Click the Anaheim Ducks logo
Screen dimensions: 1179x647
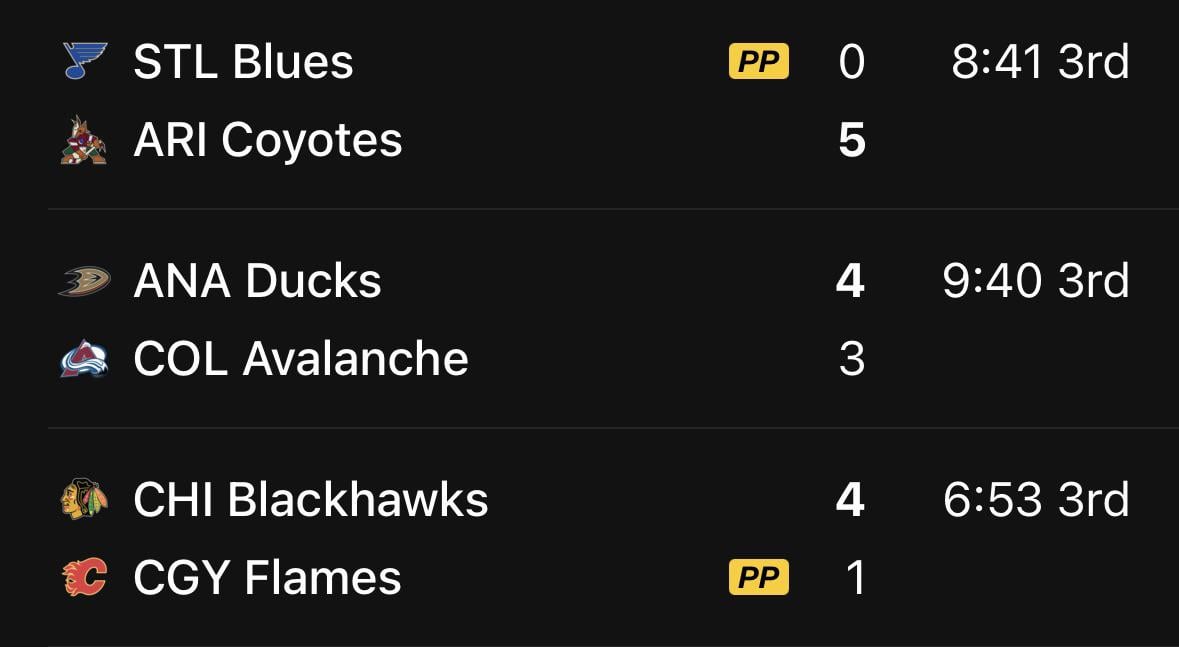(84, 281)
